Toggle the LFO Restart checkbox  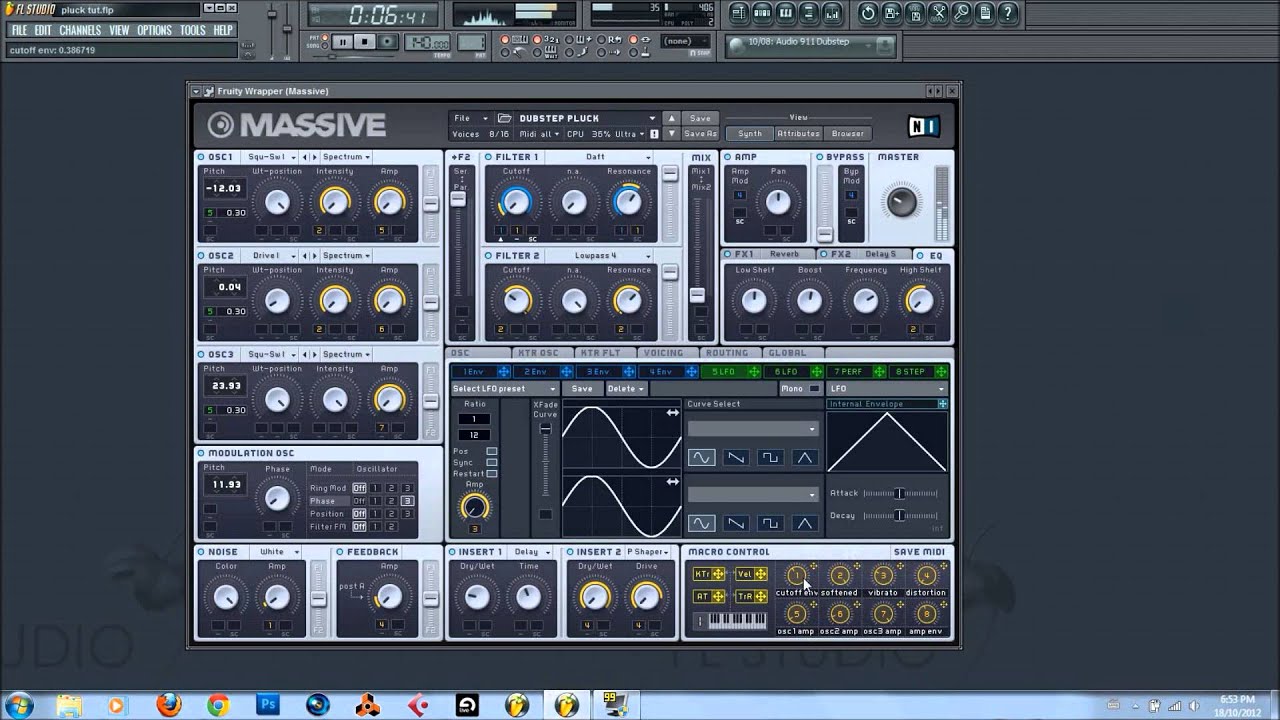(491, 473)
